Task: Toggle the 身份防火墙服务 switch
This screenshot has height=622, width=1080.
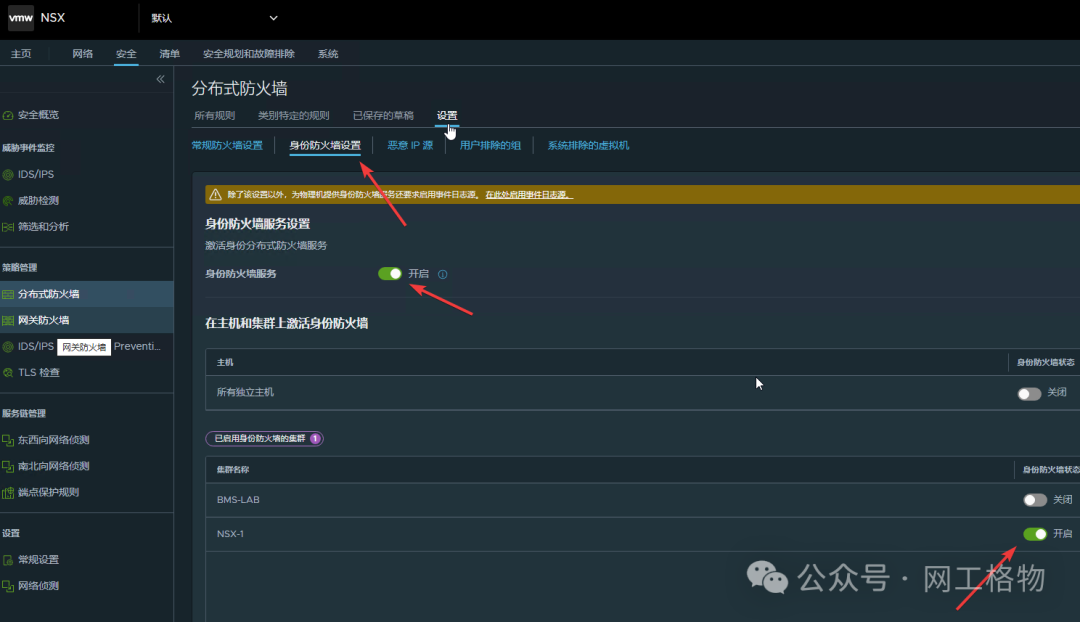Action: tap(390, 273)
